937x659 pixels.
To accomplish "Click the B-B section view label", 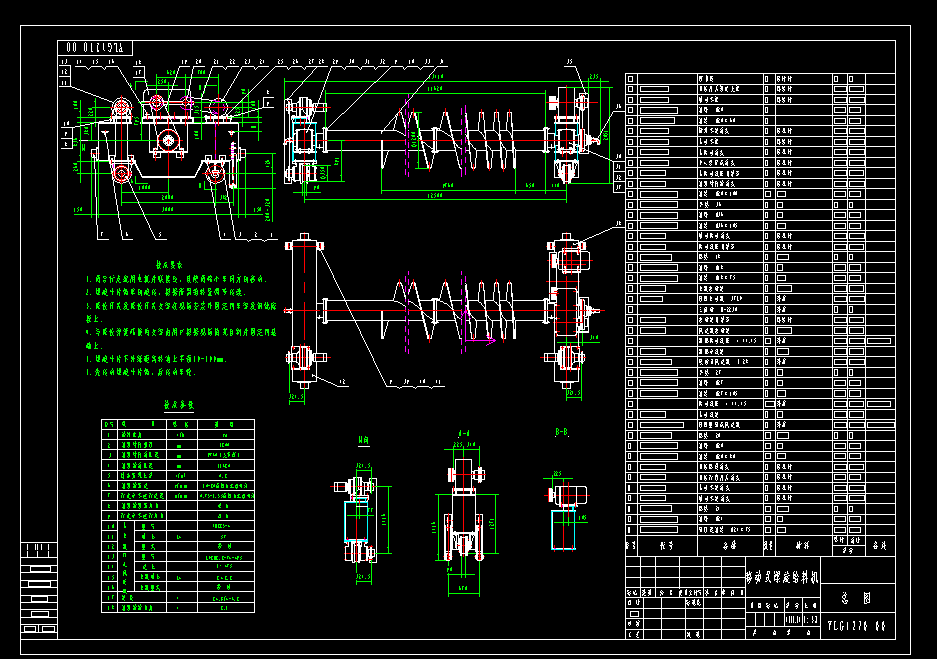I will 562,433.
